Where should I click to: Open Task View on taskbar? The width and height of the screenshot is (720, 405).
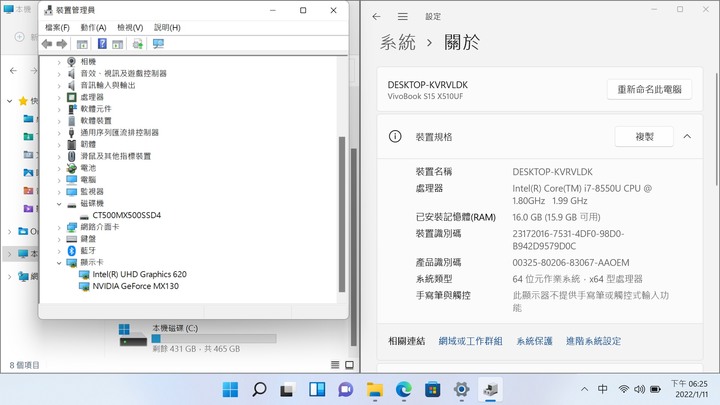pyautogui.click(x=288, y=389)
